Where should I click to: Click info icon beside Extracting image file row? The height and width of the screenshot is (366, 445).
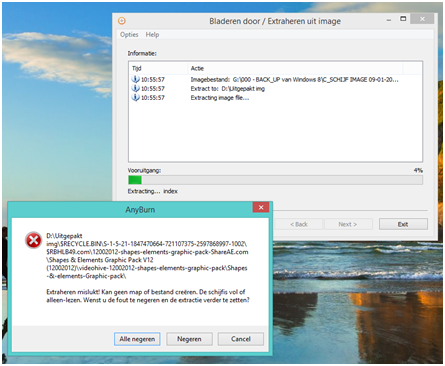tap(135, 97)
